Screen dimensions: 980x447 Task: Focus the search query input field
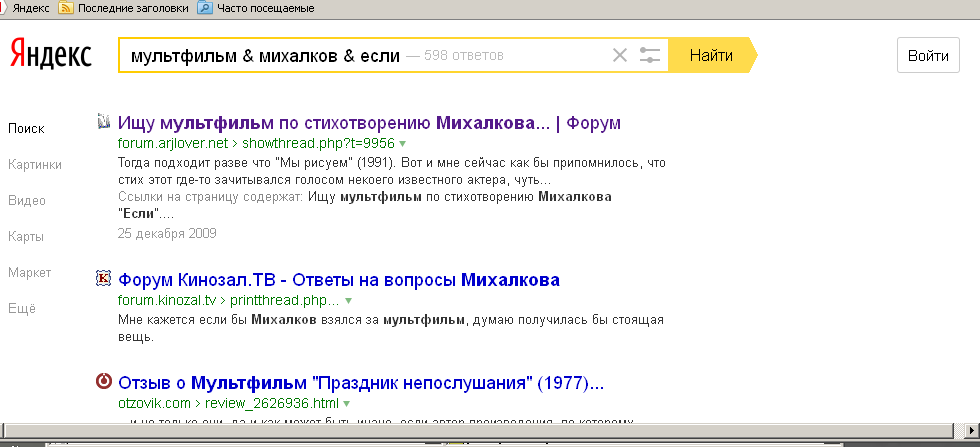point(360,56)
